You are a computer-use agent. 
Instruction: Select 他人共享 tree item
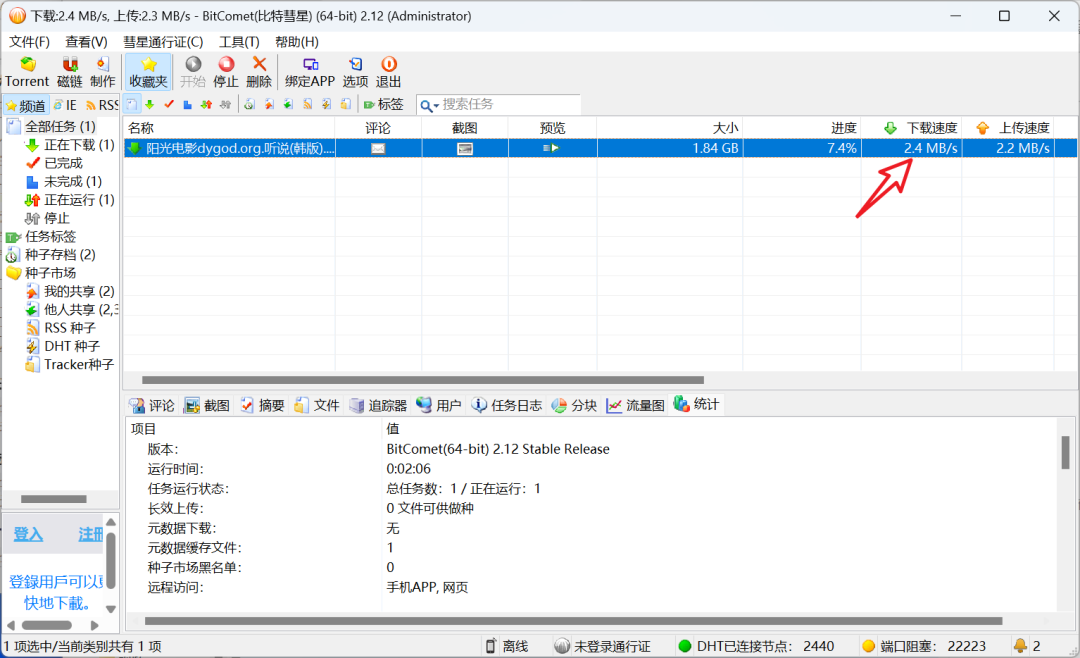click(x=81, y=310)
